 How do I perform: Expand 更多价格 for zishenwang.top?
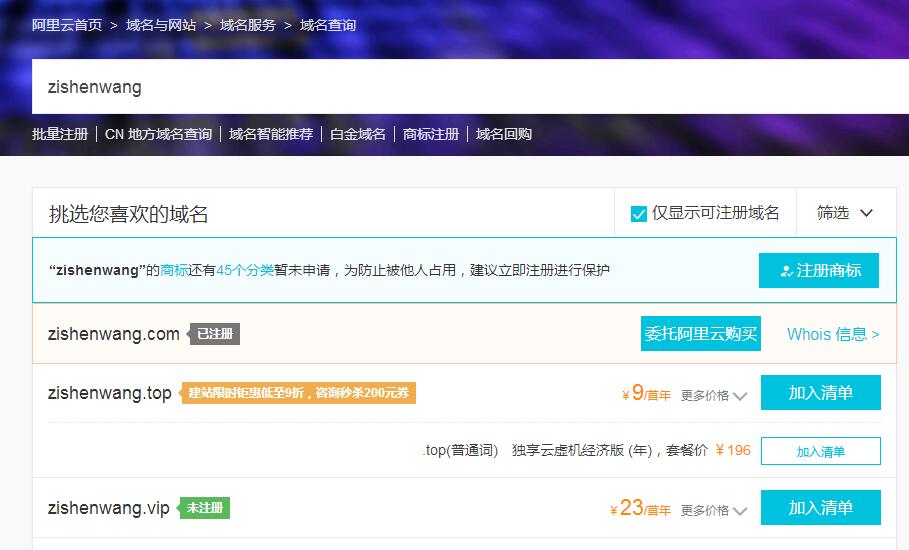click(714, 396)
